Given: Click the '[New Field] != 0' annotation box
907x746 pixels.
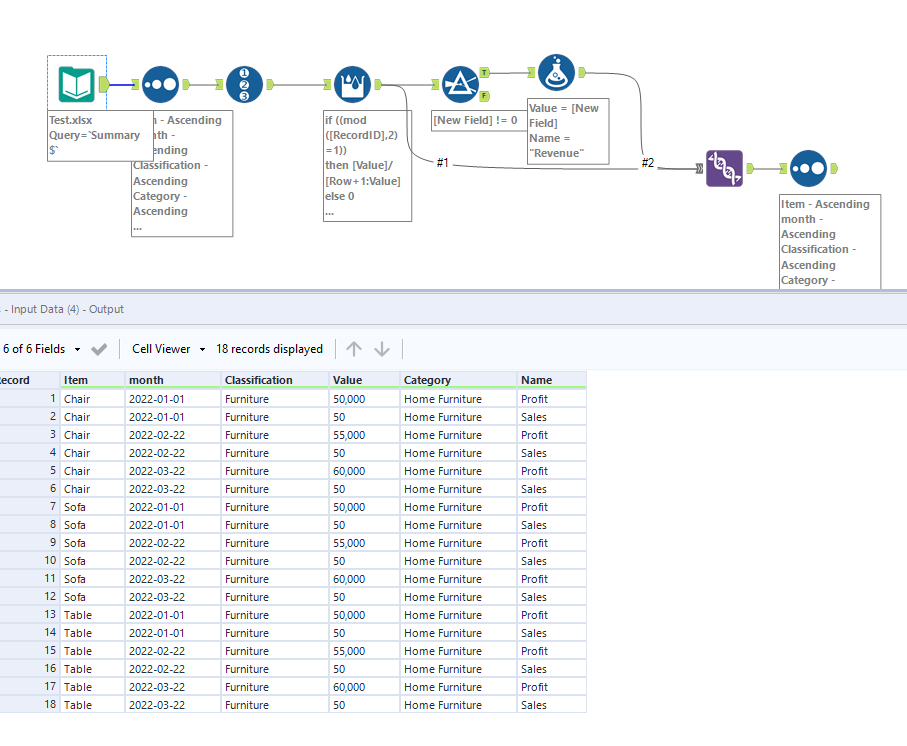Looking at the screenshot, I should 476,120.
